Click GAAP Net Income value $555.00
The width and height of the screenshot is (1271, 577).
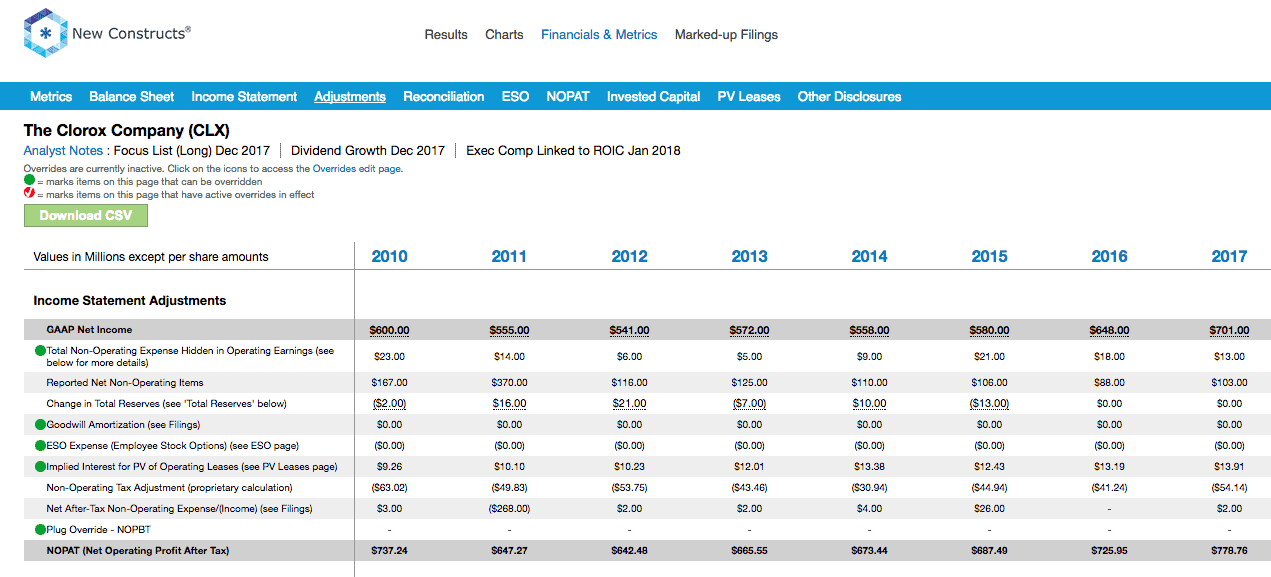click(509, 331)
